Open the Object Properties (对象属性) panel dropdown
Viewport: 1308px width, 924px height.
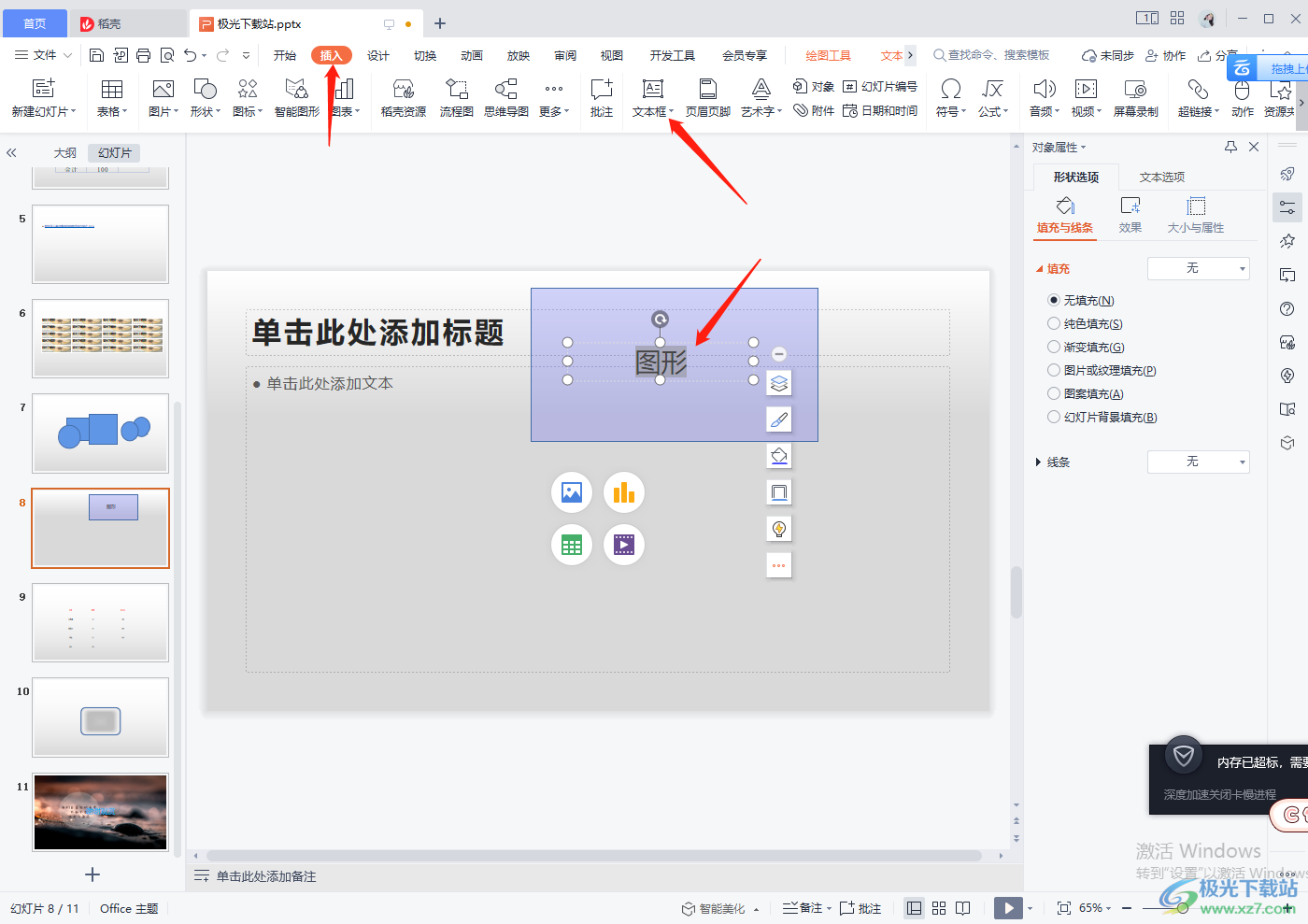(1059, 148)
